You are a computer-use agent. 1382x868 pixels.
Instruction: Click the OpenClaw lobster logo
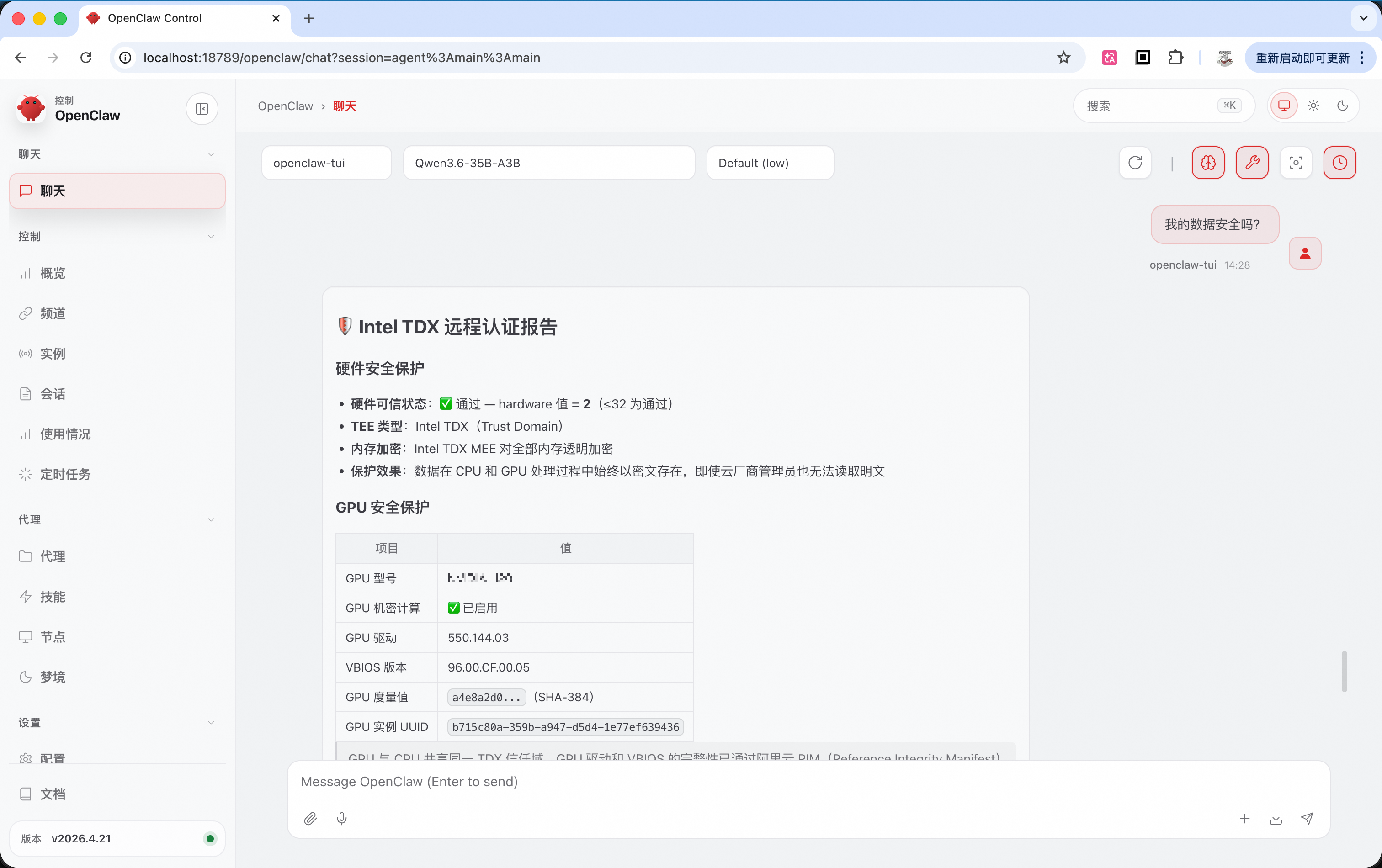click(31, 108)
